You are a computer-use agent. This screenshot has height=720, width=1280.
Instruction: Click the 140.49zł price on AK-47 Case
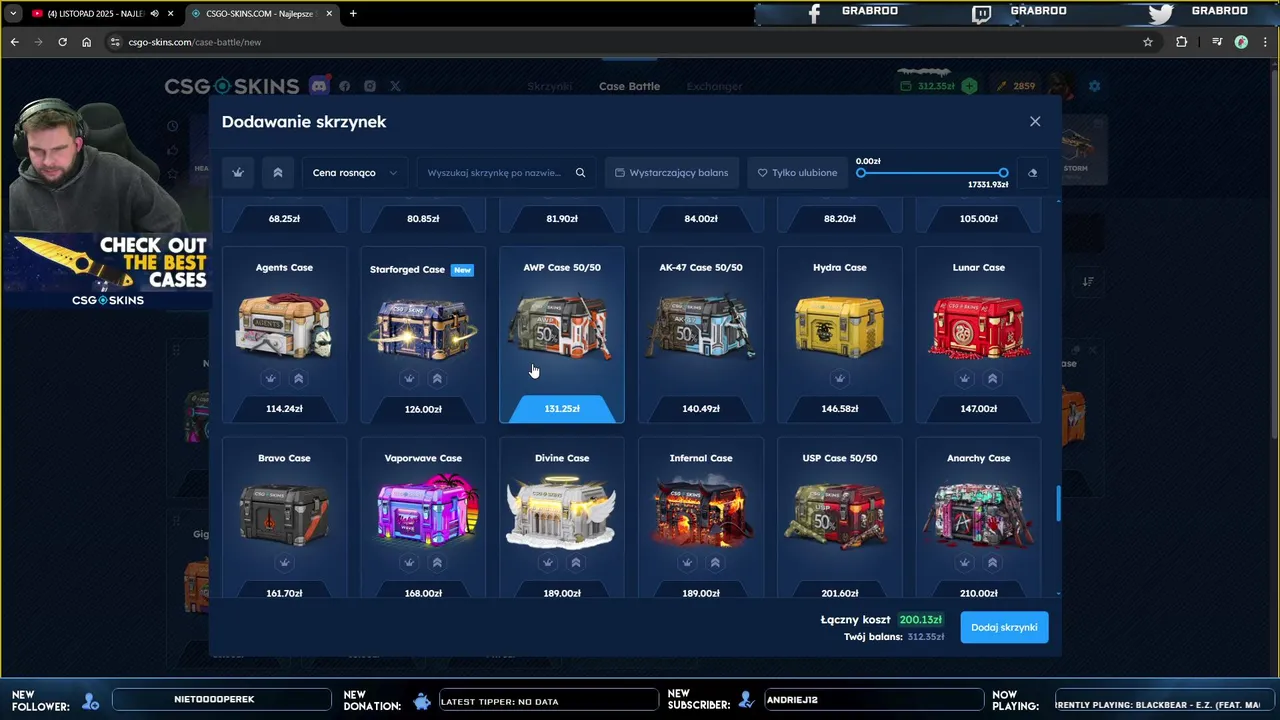(x=701, y=408)
